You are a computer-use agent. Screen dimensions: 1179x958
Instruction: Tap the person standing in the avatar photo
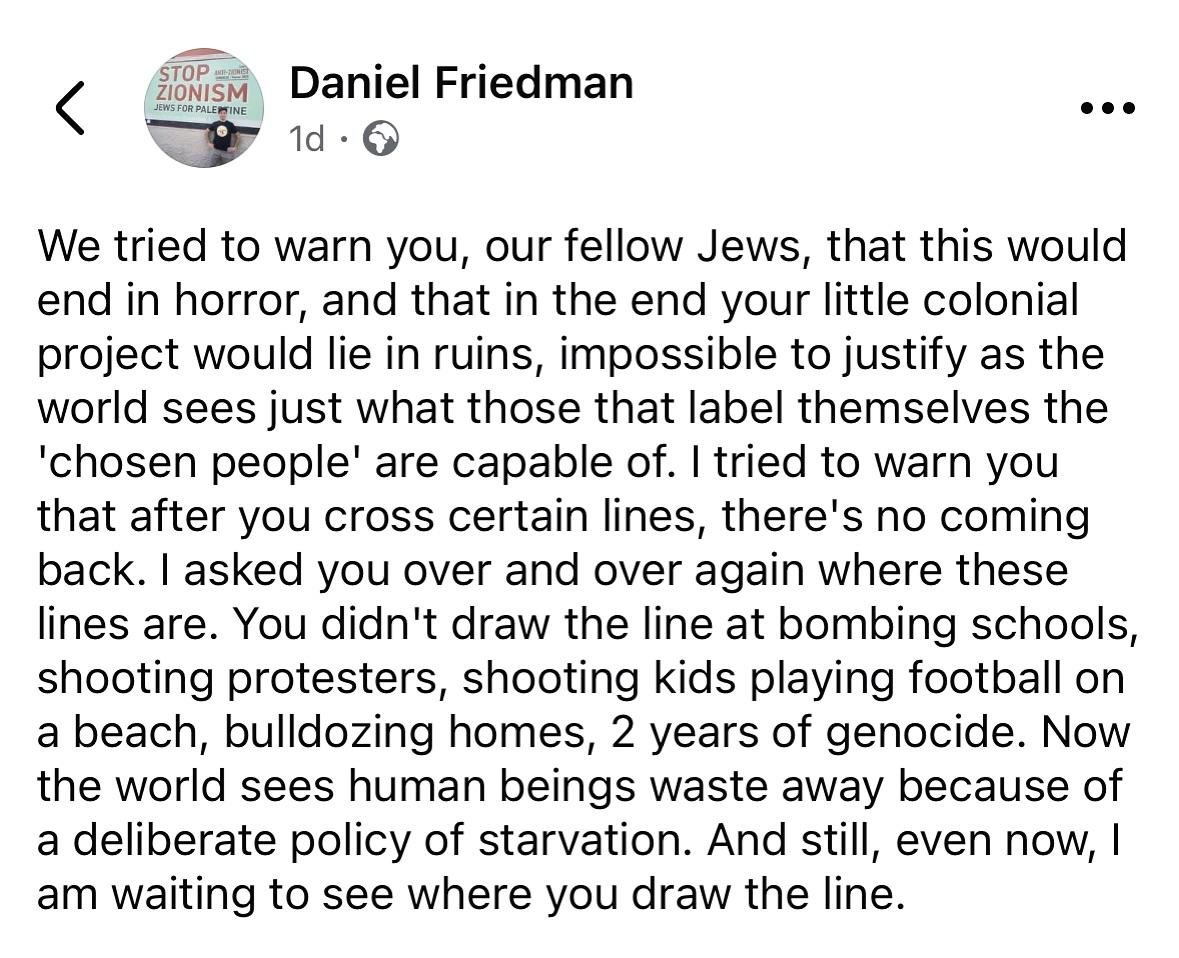(x=225, y=143)
